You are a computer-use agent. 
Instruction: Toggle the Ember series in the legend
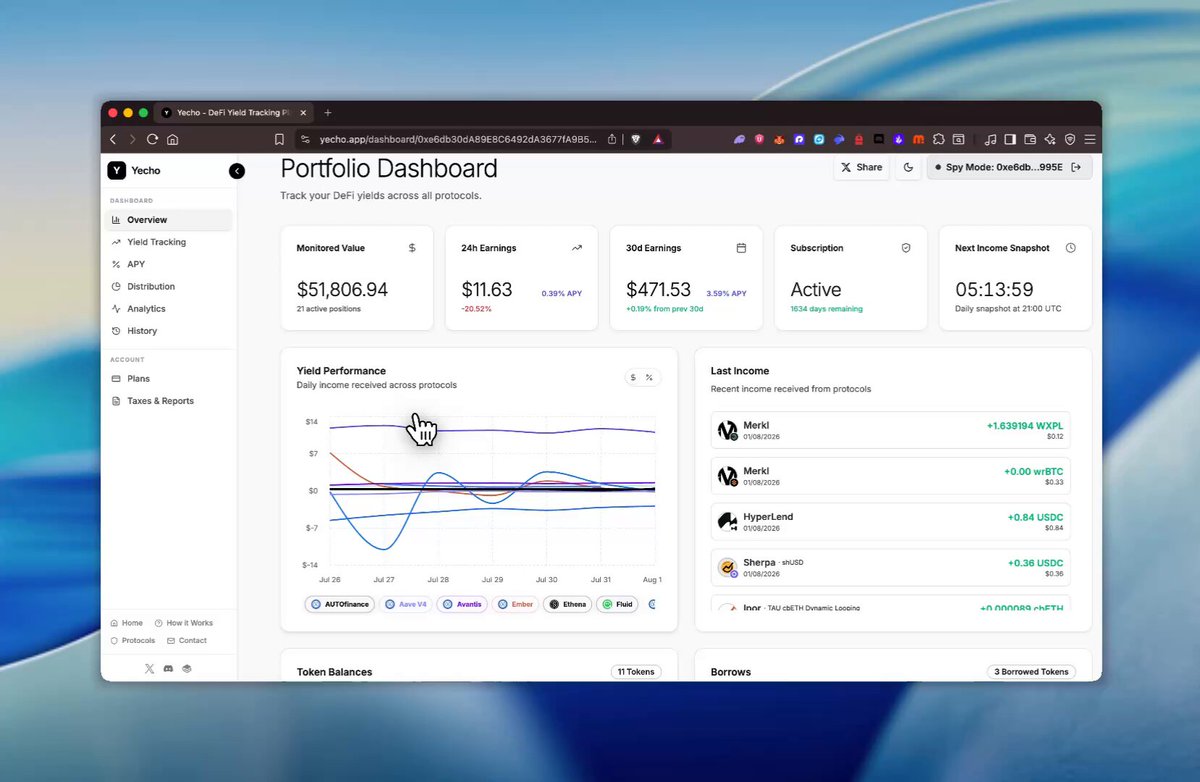[515, 604]
